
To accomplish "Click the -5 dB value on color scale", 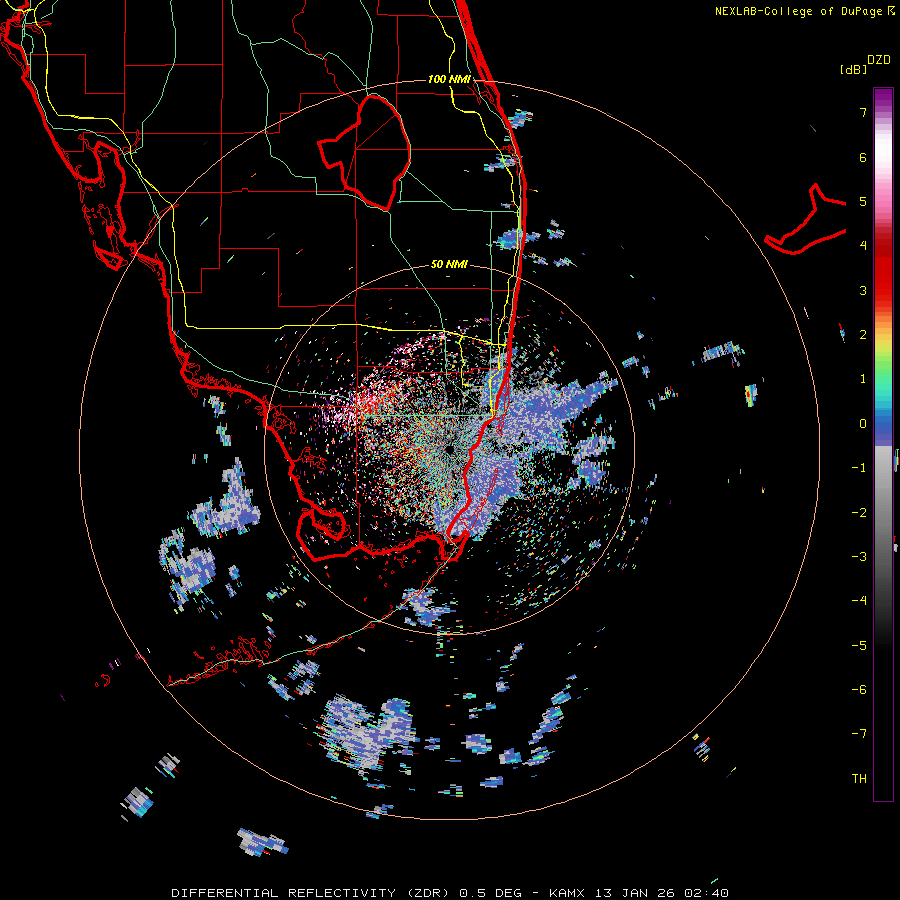I will (x=859, y=646).
